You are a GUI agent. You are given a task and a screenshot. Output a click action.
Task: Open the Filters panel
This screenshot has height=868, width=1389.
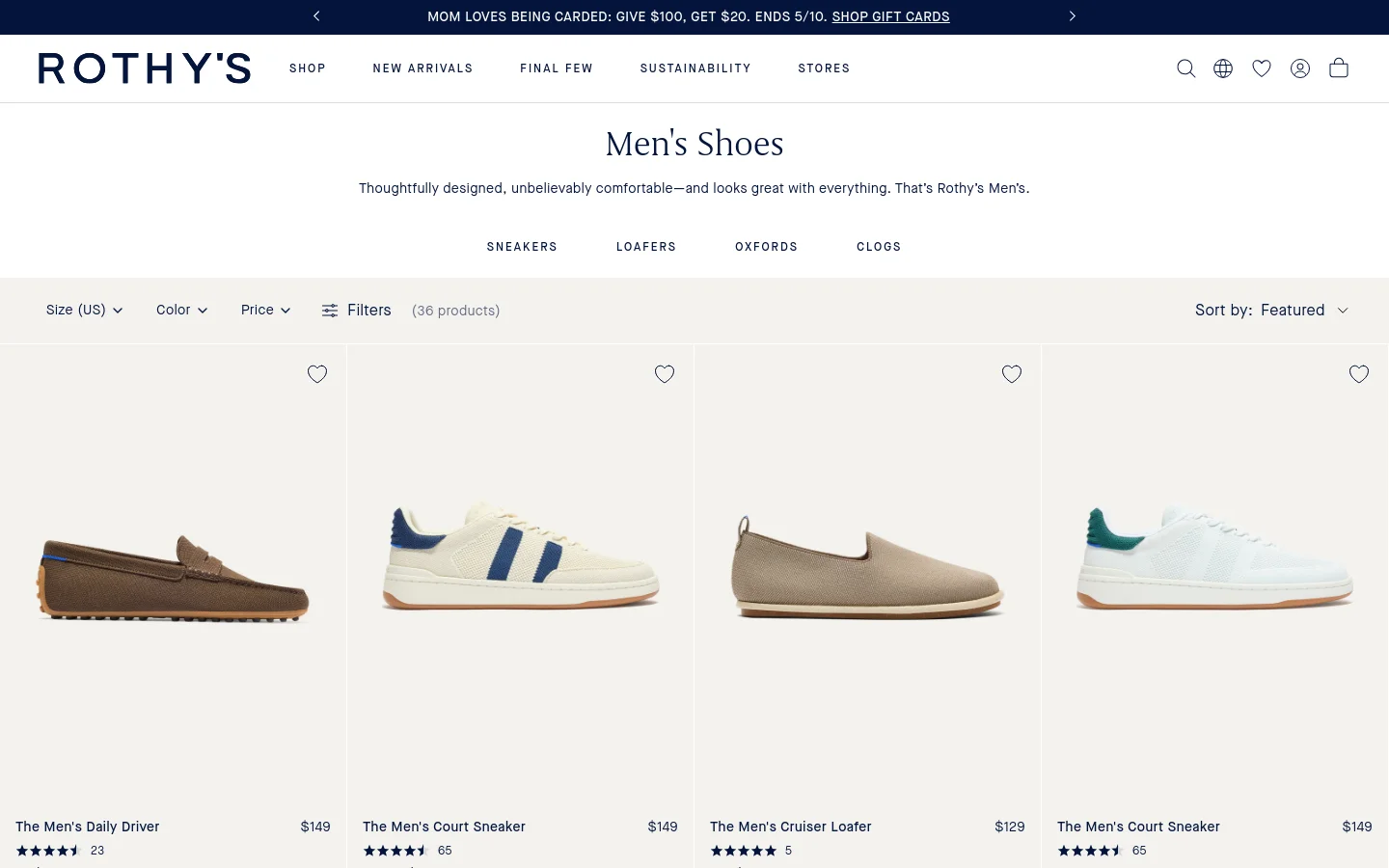coord(357,311)
